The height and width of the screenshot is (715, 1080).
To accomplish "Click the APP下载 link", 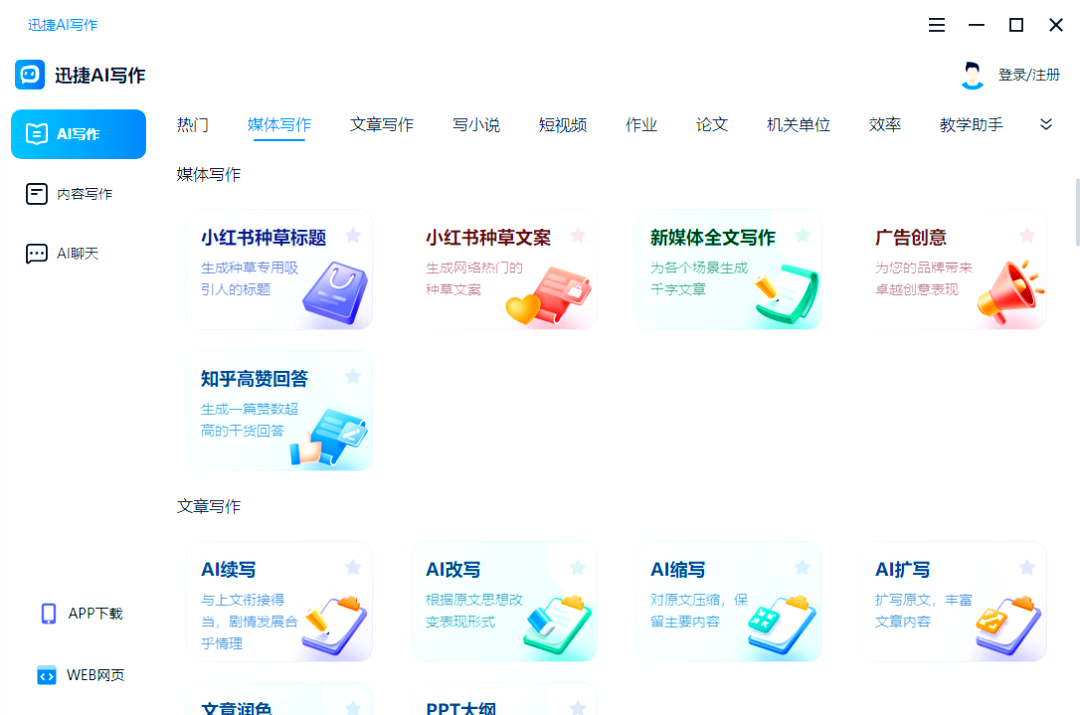I will pyautogui.click(x=95, y=613).
